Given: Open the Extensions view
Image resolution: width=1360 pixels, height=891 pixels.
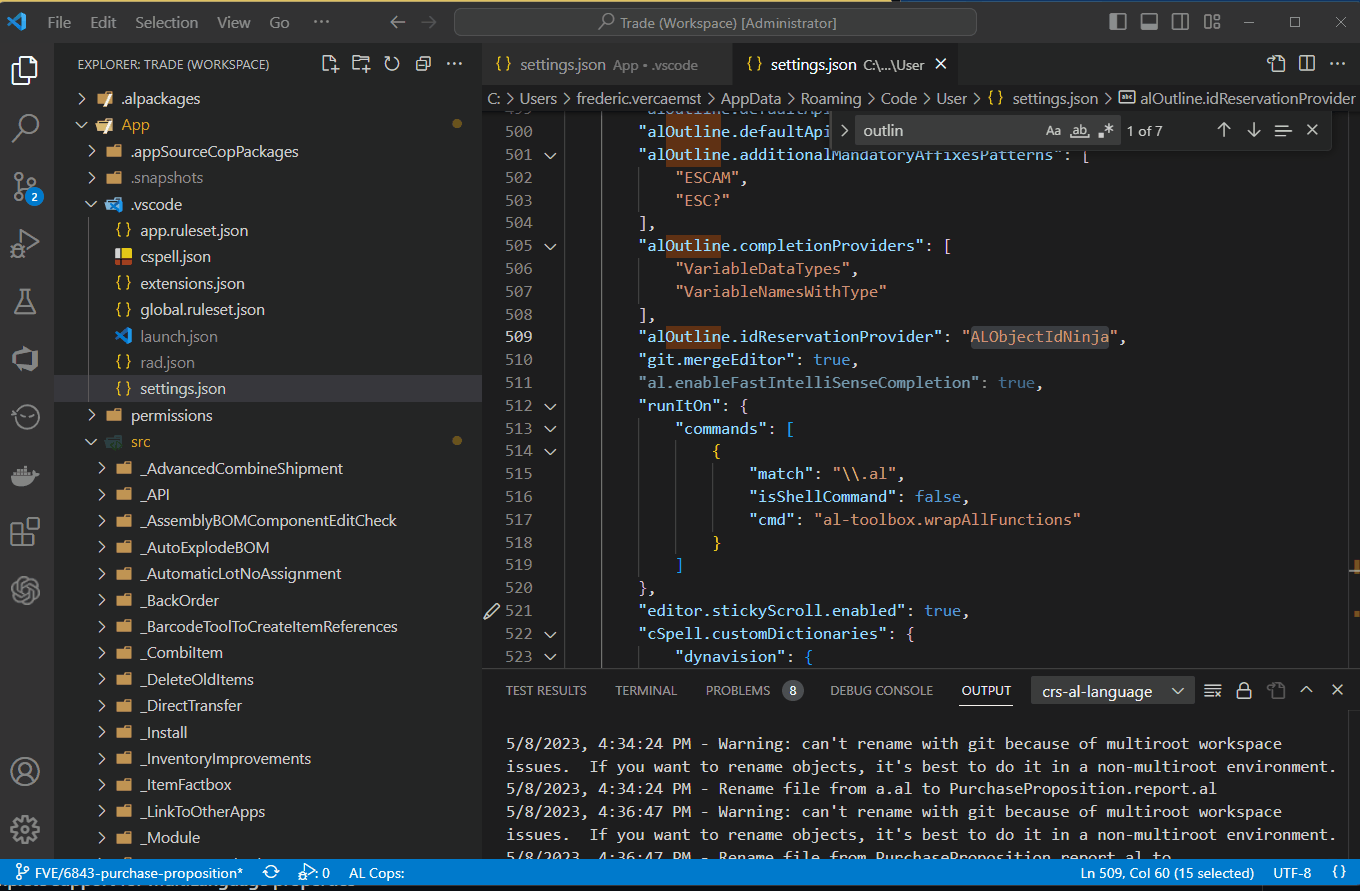Looking at the screenshot, I should coord(25,532).
